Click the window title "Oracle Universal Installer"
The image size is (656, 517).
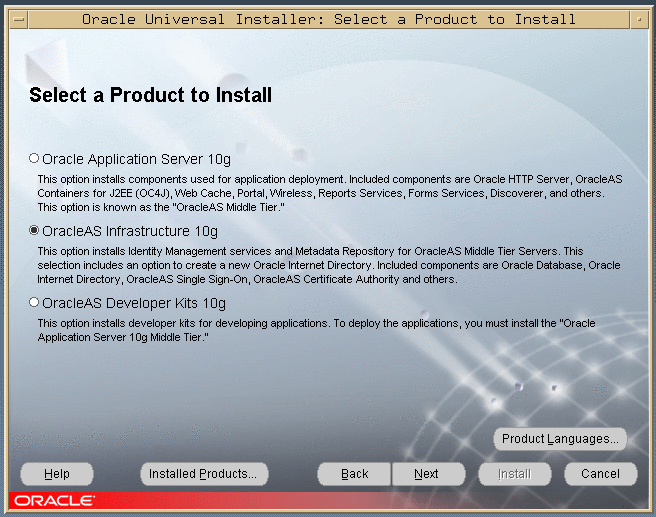203,19
